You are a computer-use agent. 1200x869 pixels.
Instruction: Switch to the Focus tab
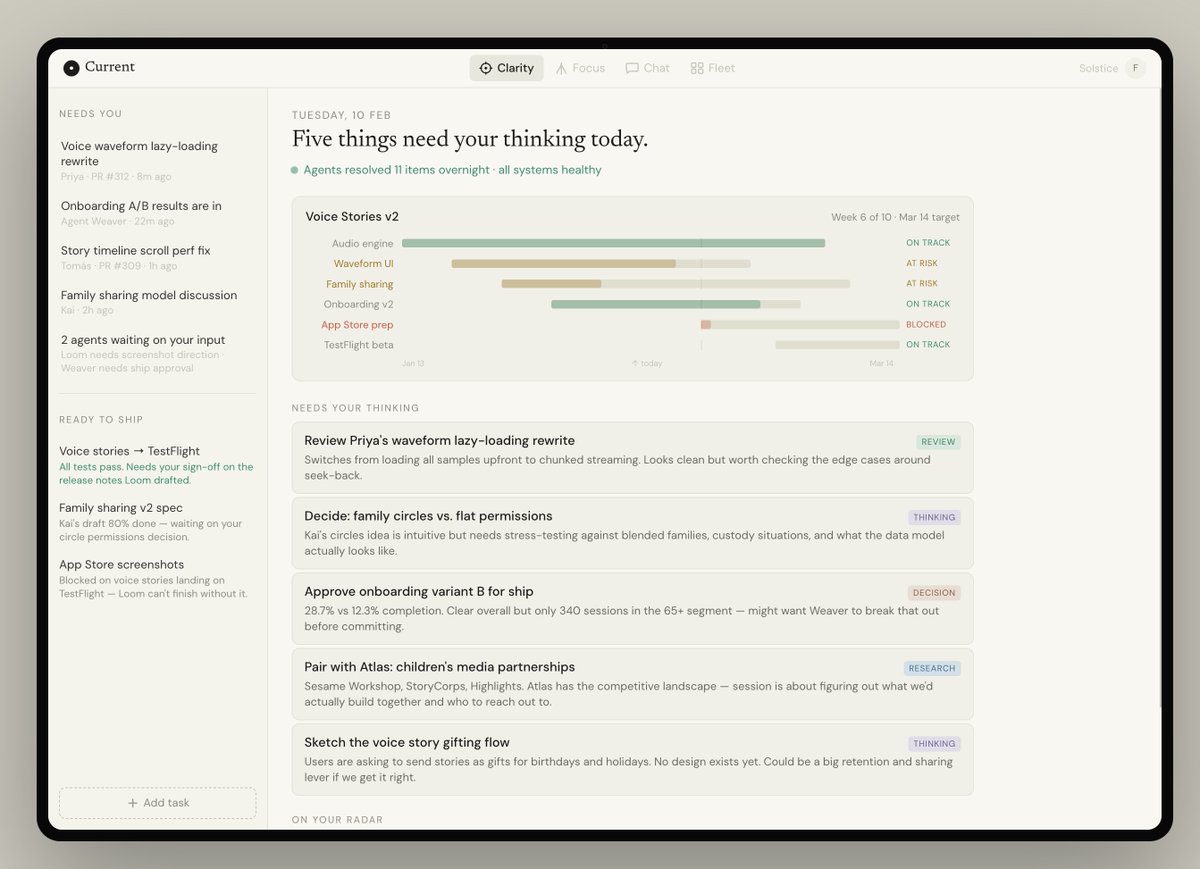click(581, 68)
